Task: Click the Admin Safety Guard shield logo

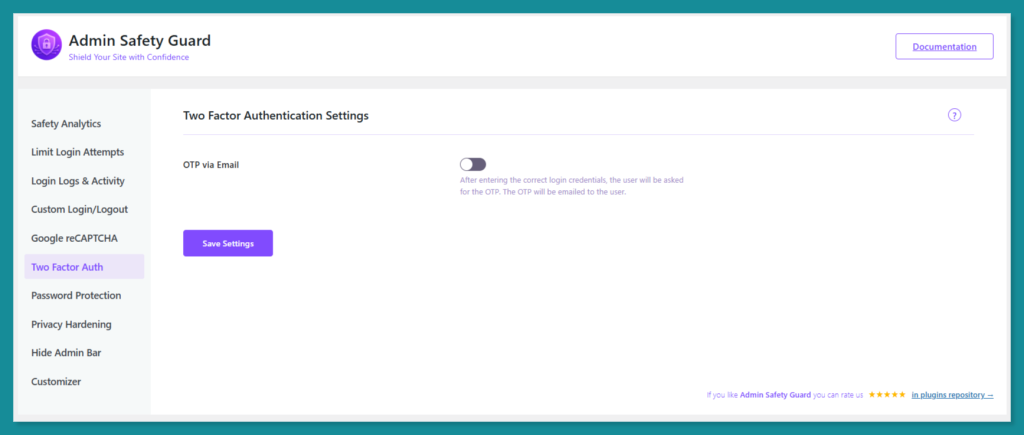Action: click(x=46, y=45)
